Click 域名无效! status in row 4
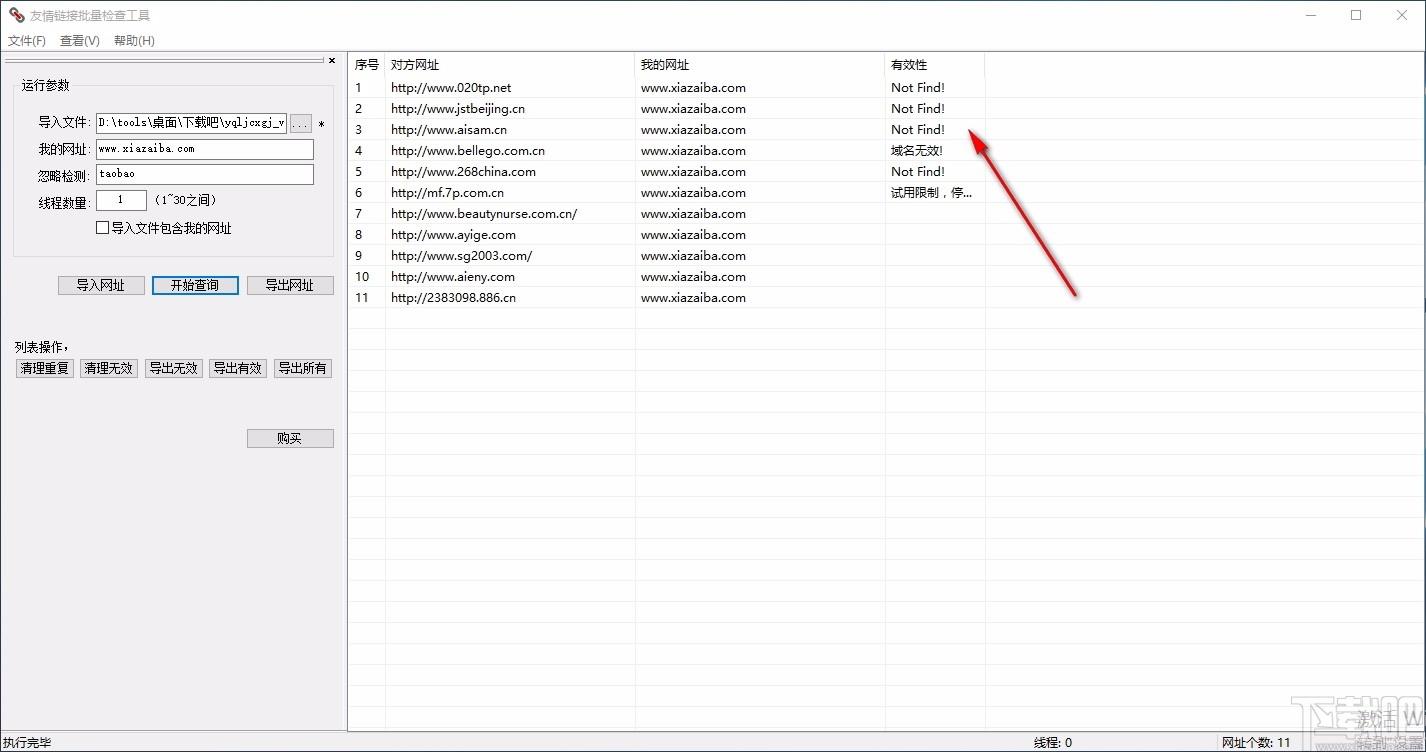The height and width of the screenshot is (752, 1426). coord(917,151)
